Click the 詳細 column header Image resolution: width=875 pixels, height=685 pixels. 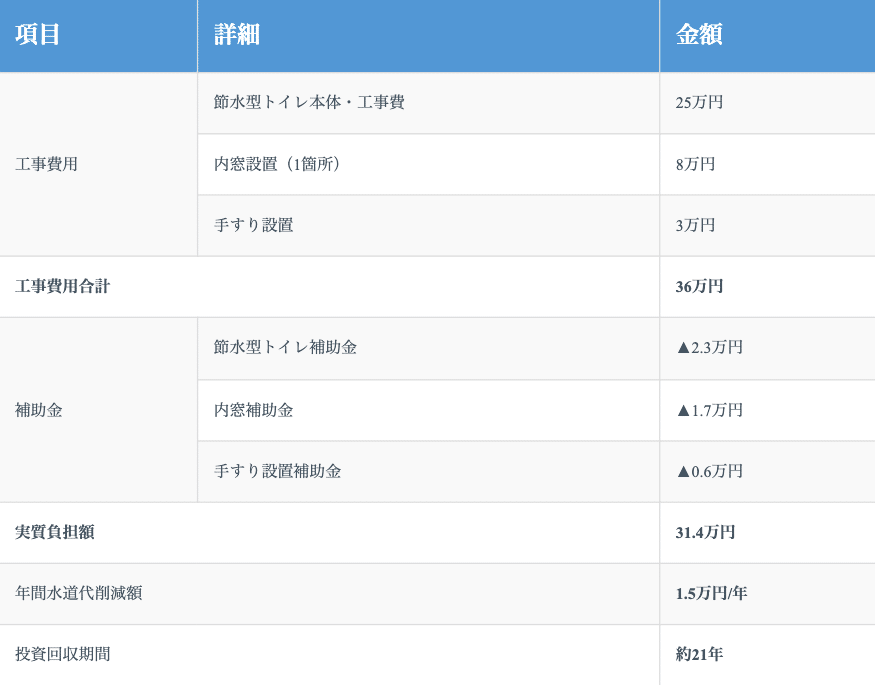[x=237, y=35]
